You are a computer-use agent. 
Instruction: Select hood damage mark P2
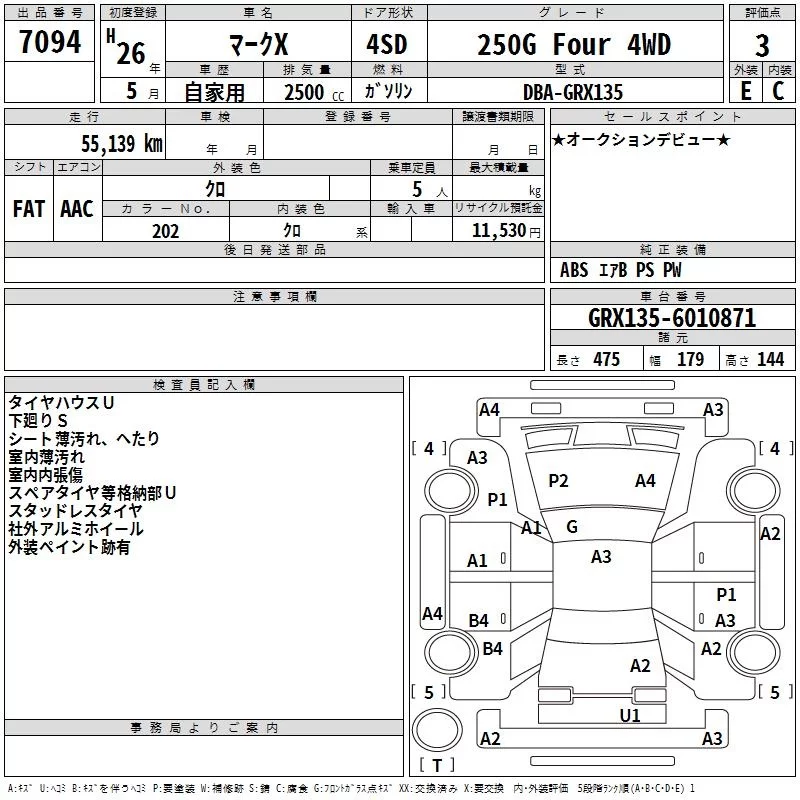558,481
